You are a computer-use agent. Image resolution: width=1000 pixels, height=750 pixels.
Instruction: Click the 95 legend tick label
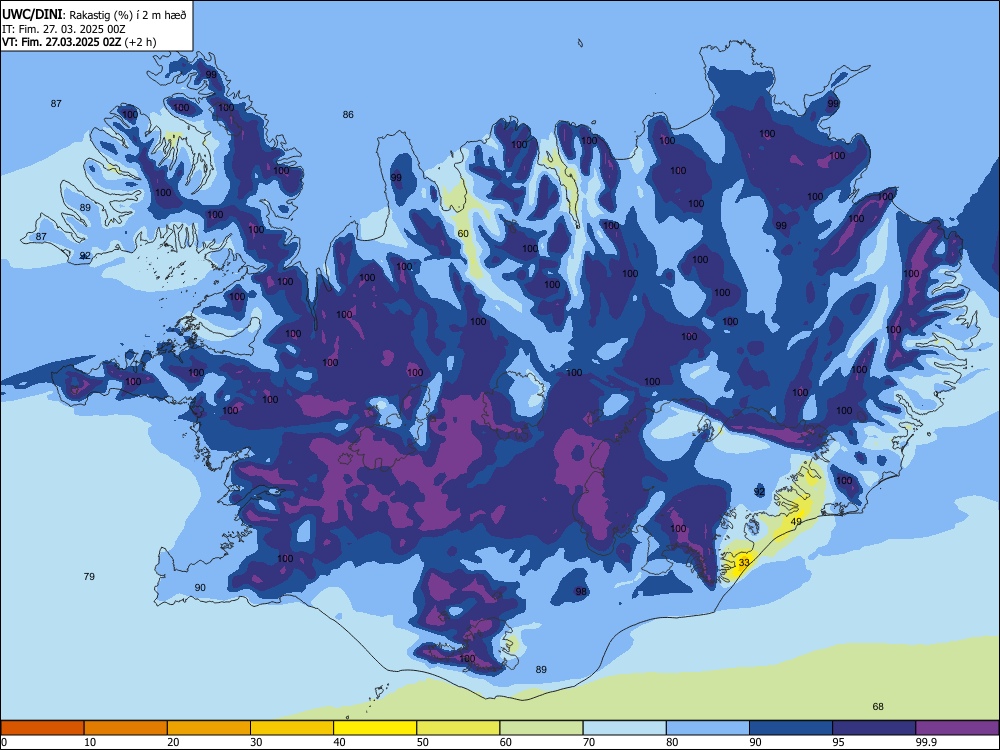coord(839,742)
